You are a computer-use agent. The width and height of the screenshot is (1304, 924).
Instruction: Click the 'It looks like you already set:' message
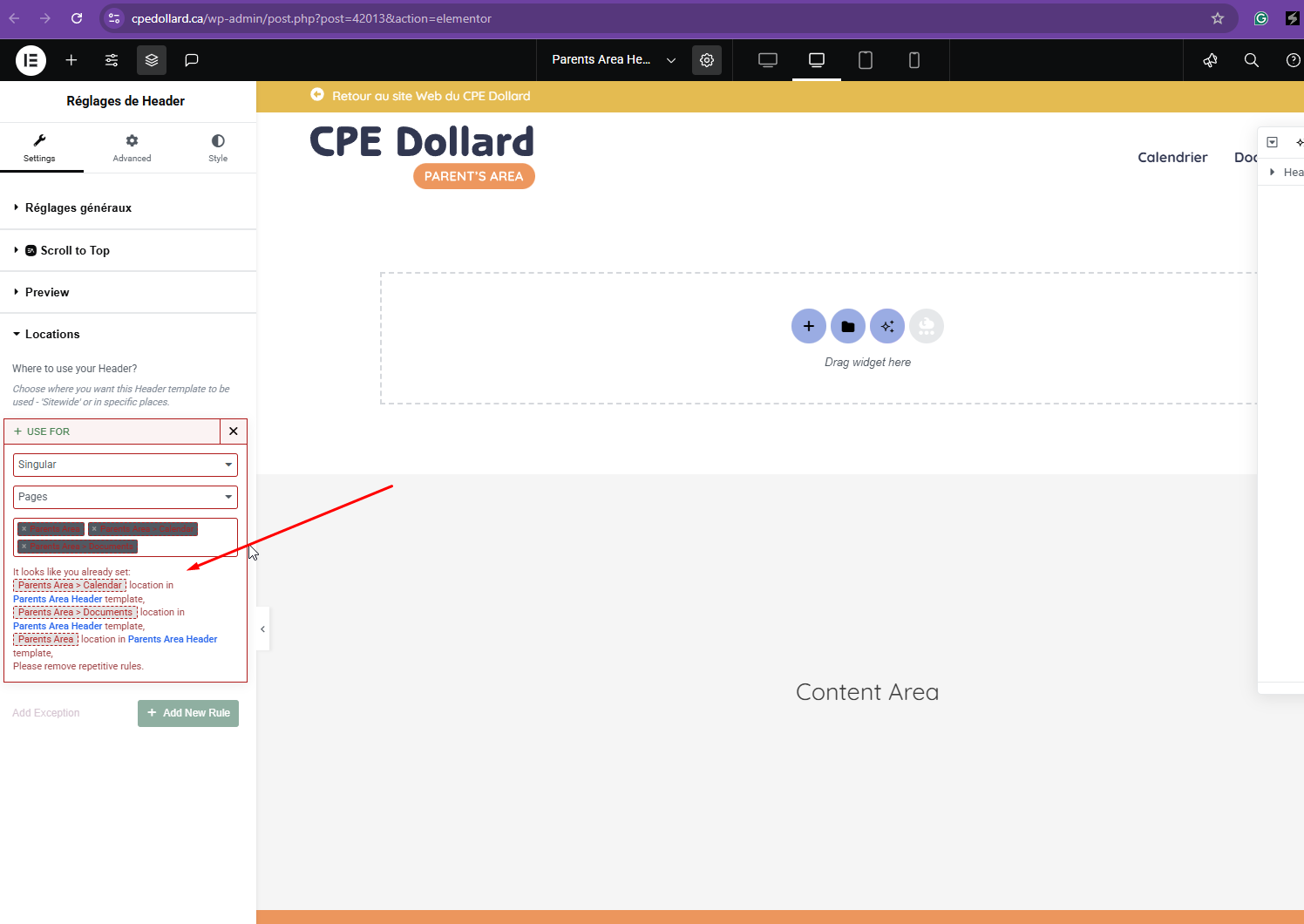[x=71, y=572]
